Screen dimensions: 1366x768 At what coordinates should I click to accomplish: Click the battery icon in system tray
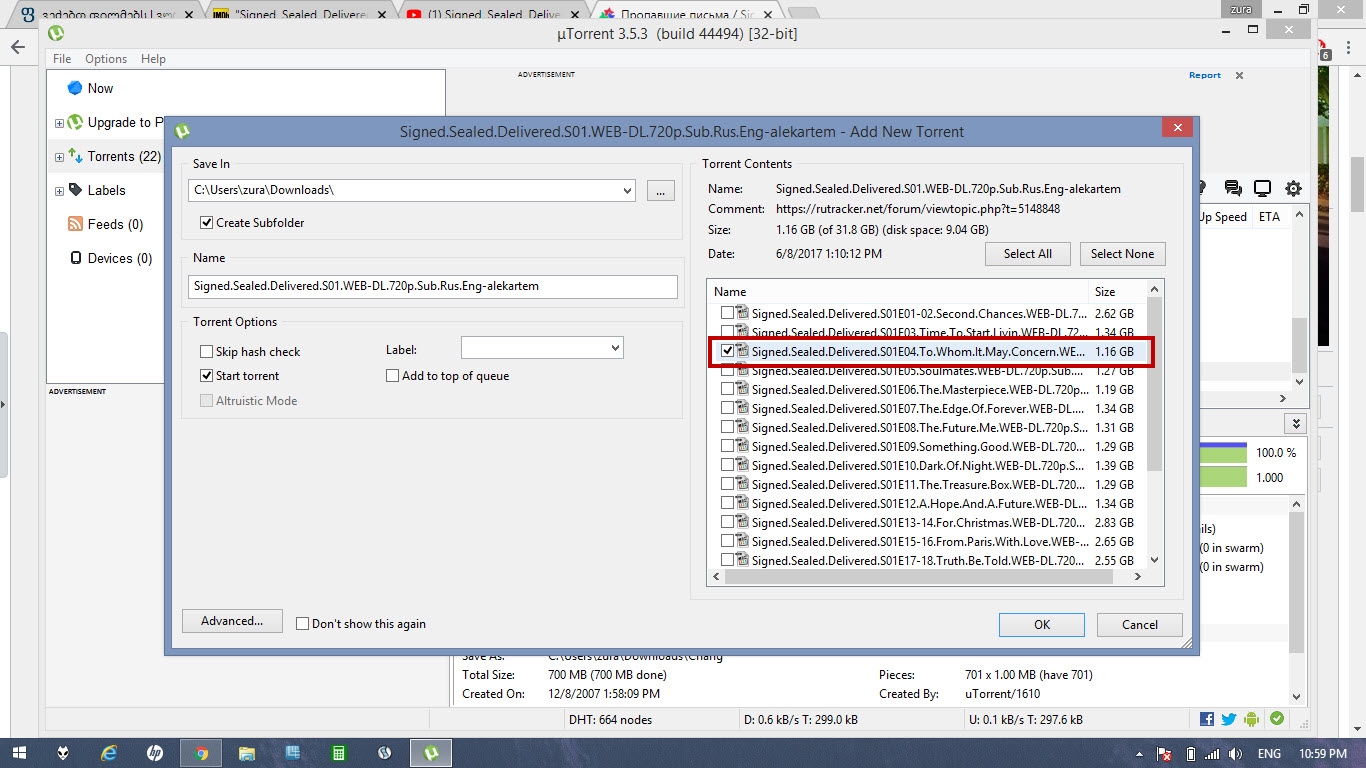pyautogui.click(x=1191, y=753)
